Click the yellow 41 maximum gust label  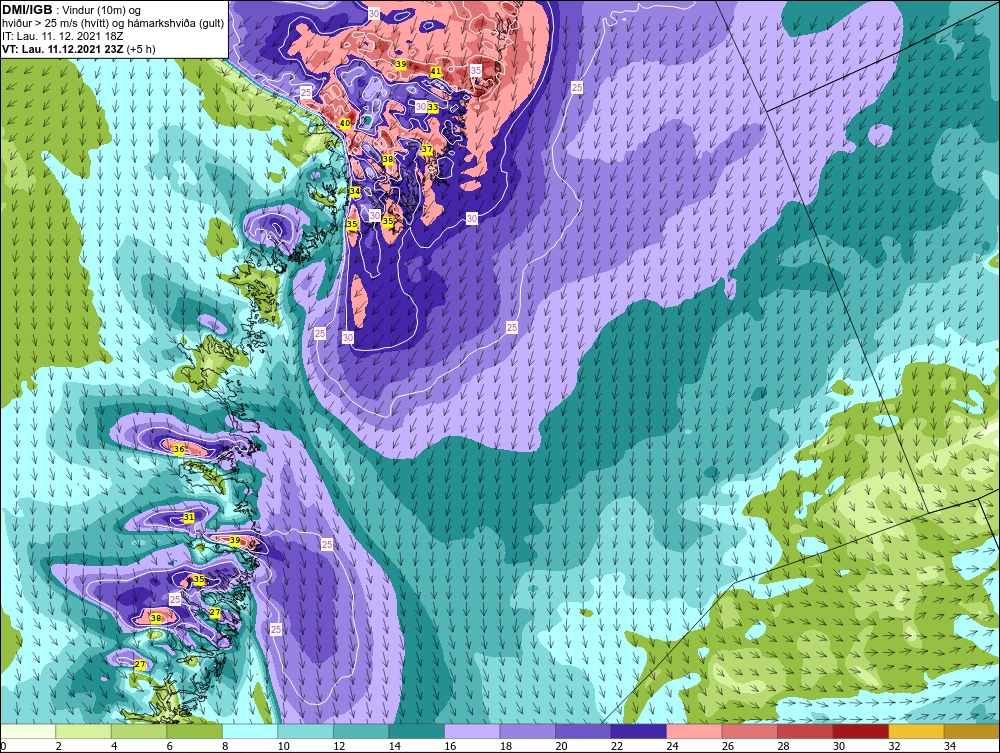click(436, 71)
